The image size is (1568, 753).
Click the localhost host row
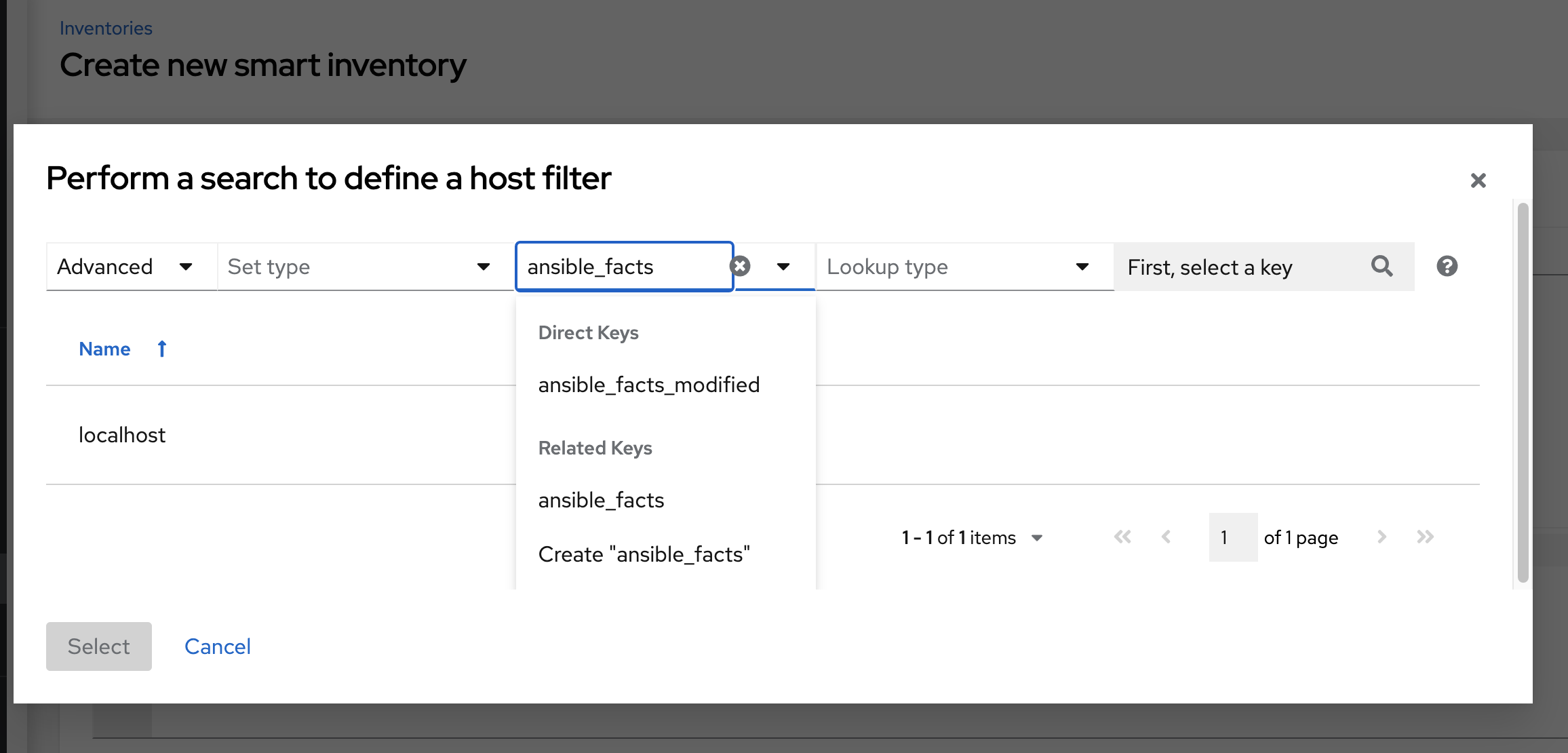(122, 435)
